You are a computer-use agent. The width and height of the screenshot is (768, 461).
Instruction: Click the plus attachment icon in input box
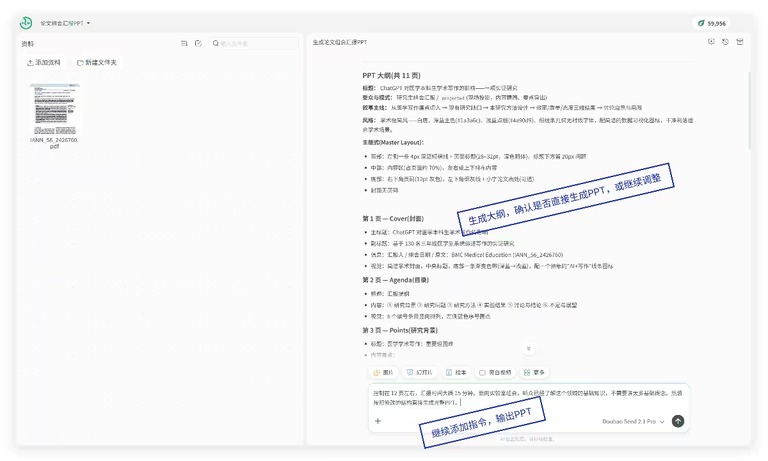point(378,421)
